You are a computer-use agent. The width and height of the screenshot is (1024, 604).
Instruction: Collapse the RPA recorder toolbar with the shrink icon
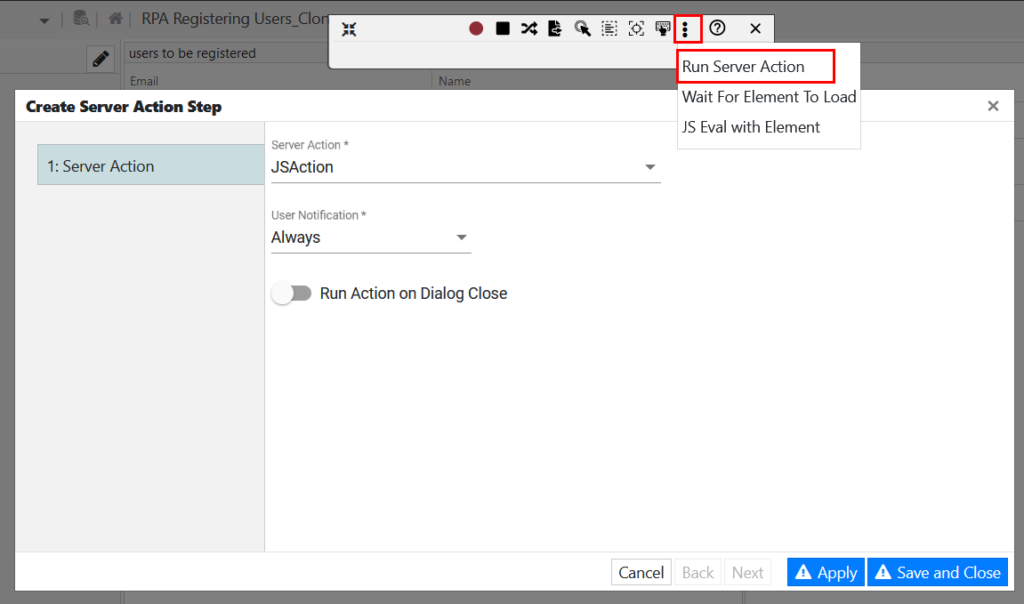pos(349,29)
